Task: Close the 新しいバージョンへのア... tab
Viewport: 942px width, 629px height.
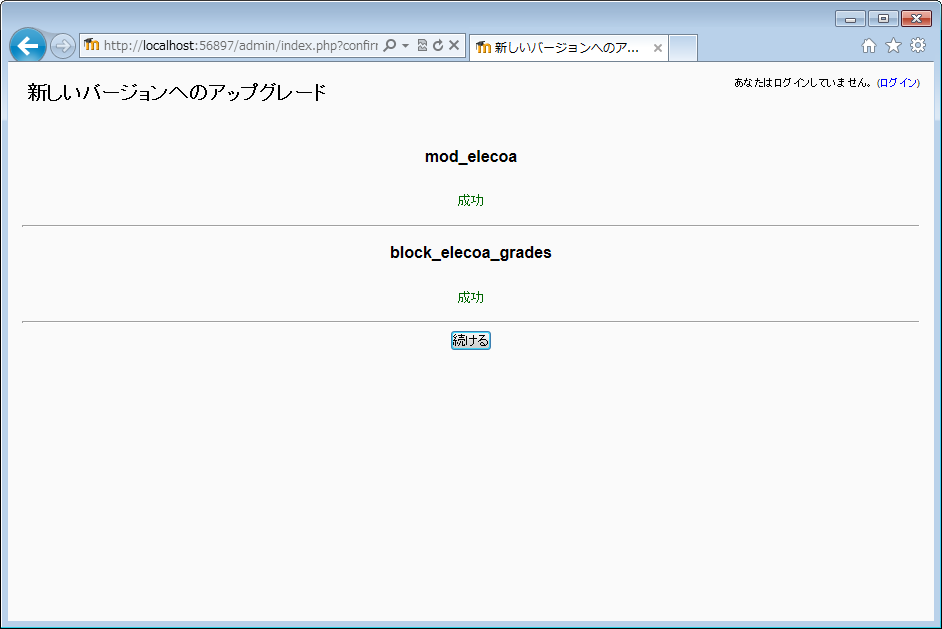Action: (657, 48)
